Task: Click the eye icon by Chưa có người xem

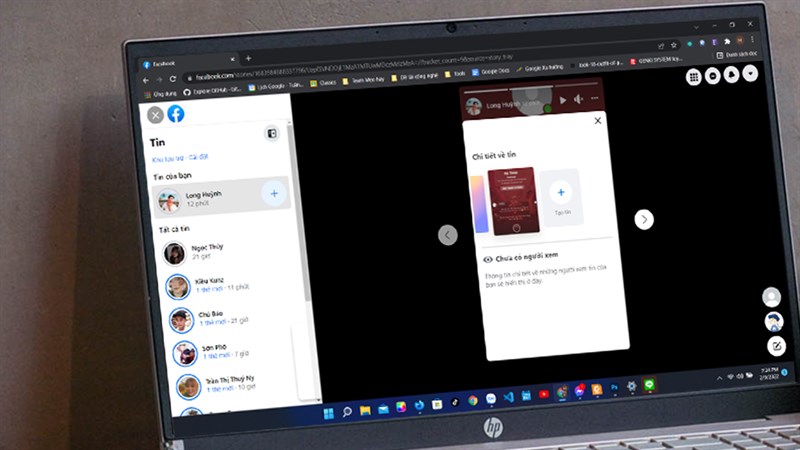Action: (488, 259)
